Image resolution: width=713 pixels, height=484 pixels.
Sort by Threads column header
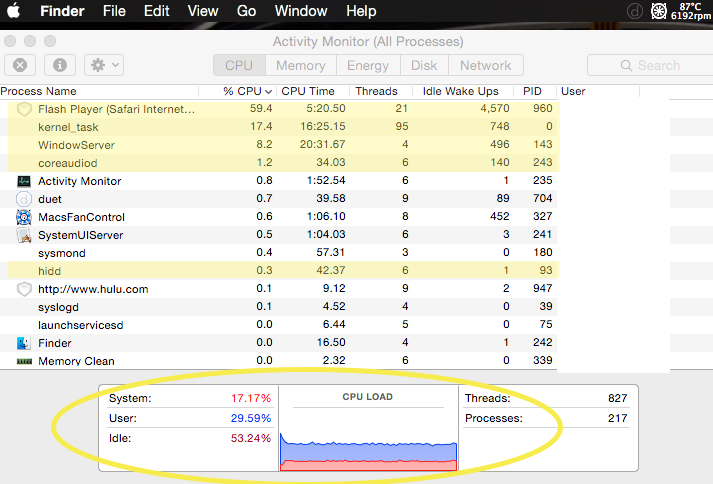click(x=377, y=91)
